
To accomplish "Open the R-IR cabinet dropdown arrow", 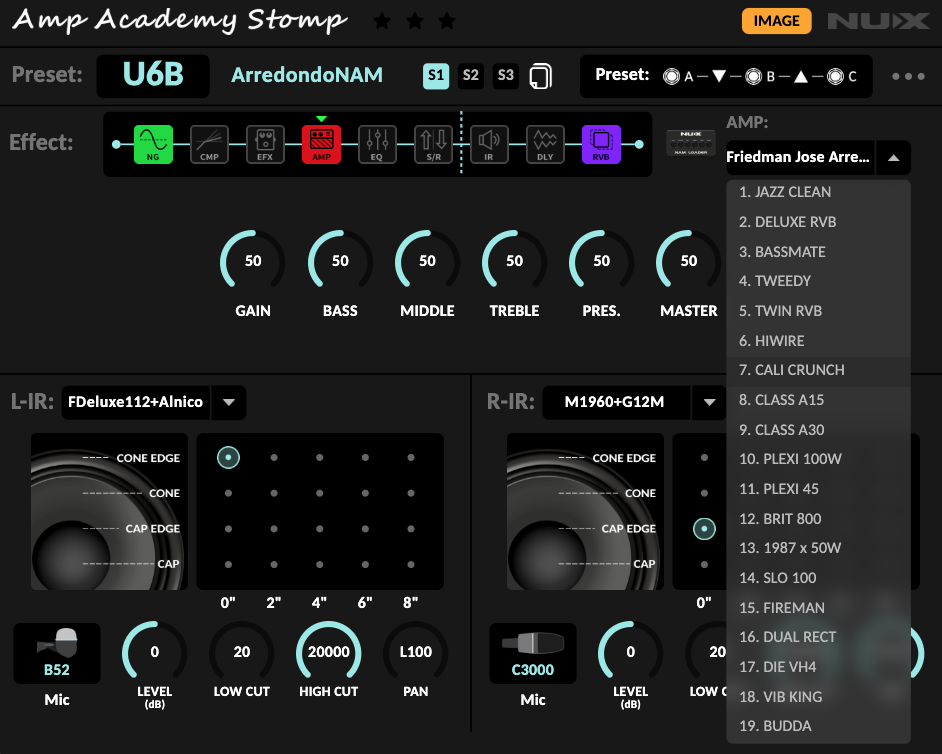I will click(710, 403).
